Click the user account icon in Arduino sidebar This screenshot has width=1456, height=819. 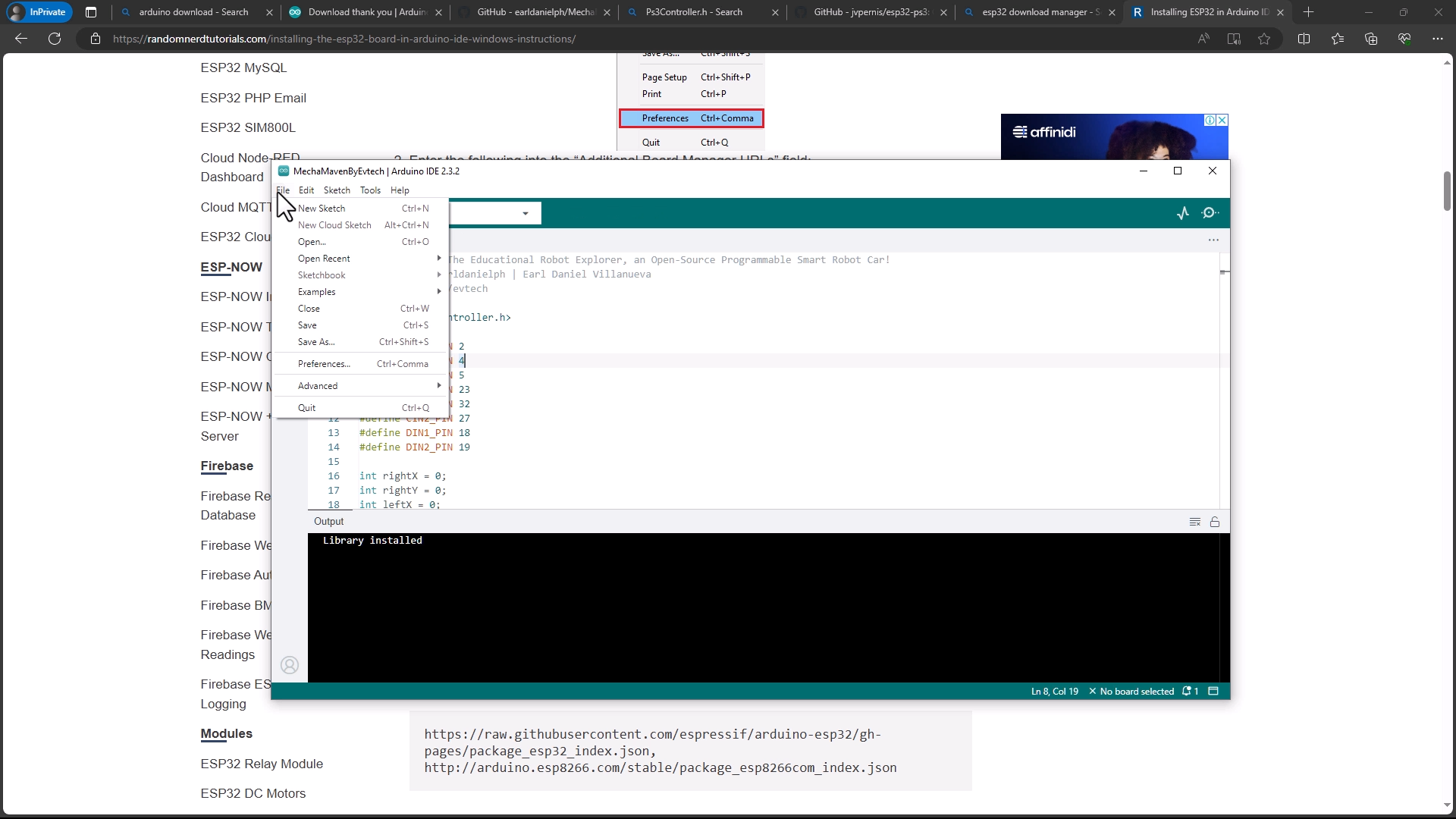[x=290, y=665]
